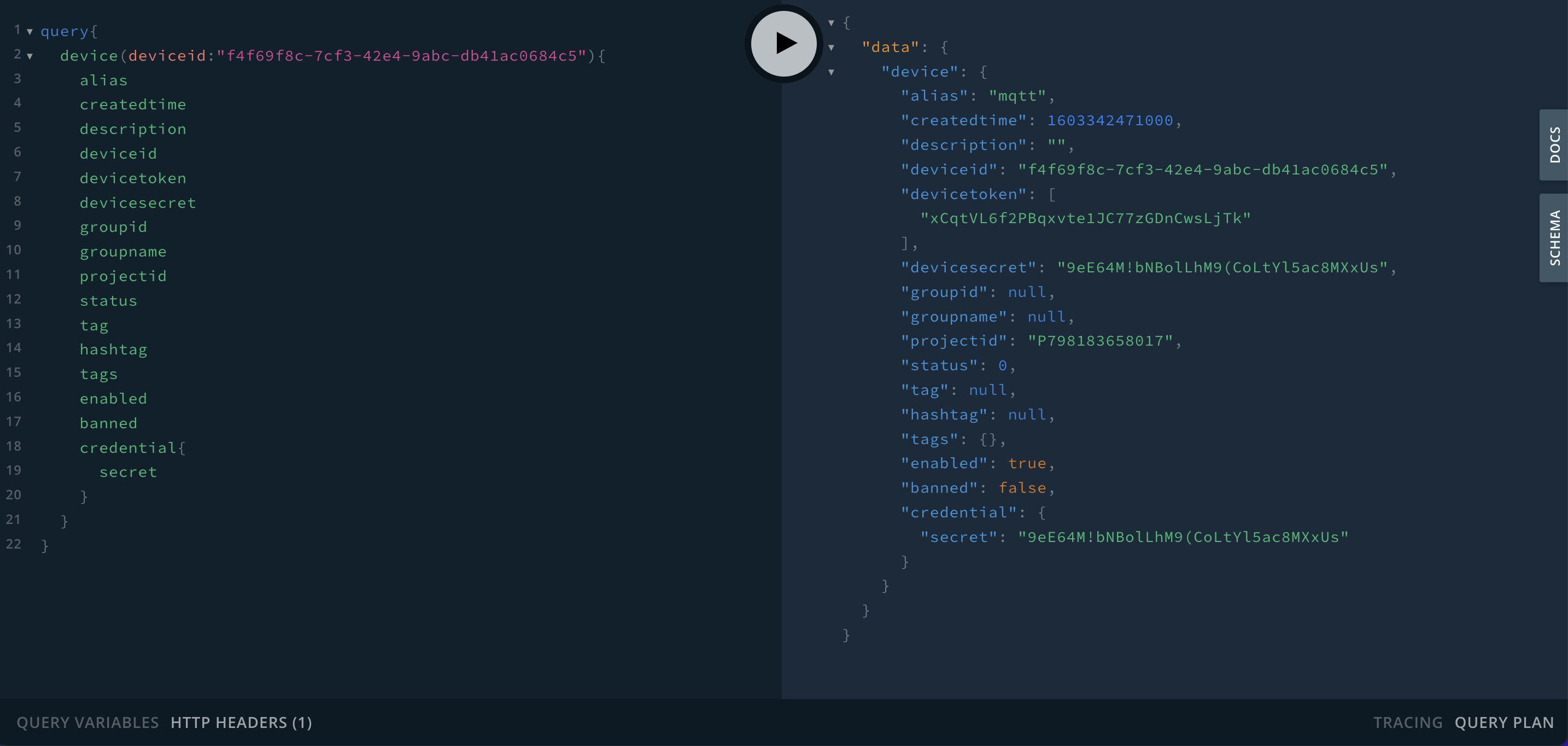
Task: Click the createdtime value 1603342471000
Action: [1110, 120]
